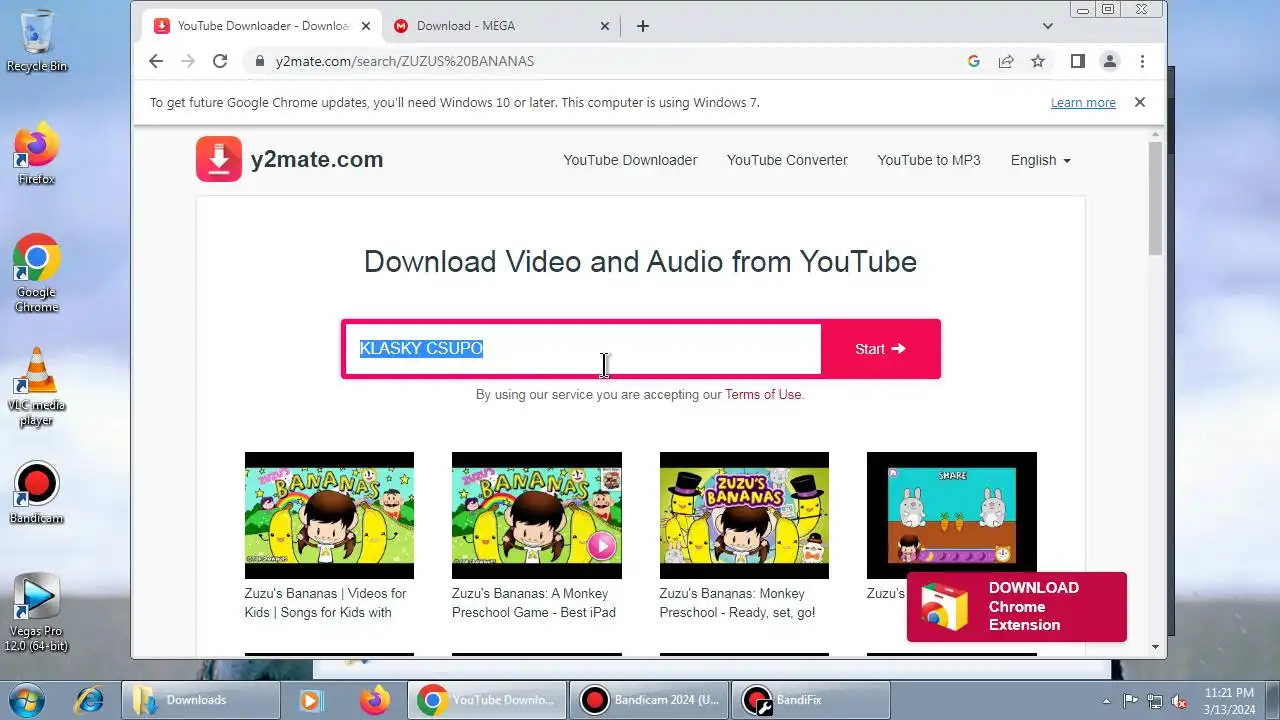Open YouTube Converter nav item
1280x720 pixels.
coord(787,160)
